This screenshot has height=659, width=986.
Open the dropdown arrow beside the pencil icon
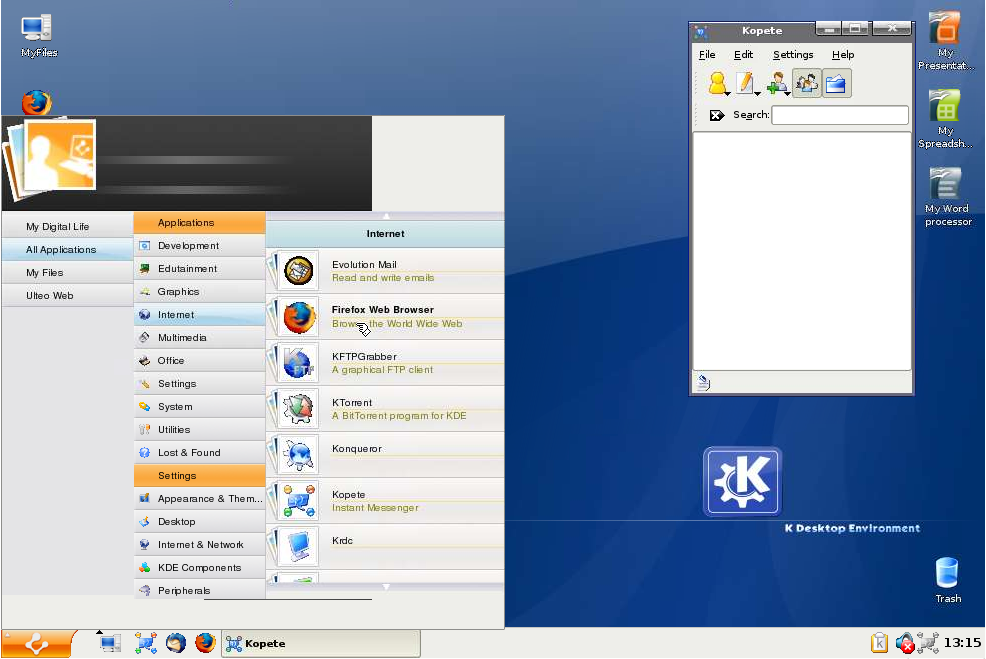point(757,94)
